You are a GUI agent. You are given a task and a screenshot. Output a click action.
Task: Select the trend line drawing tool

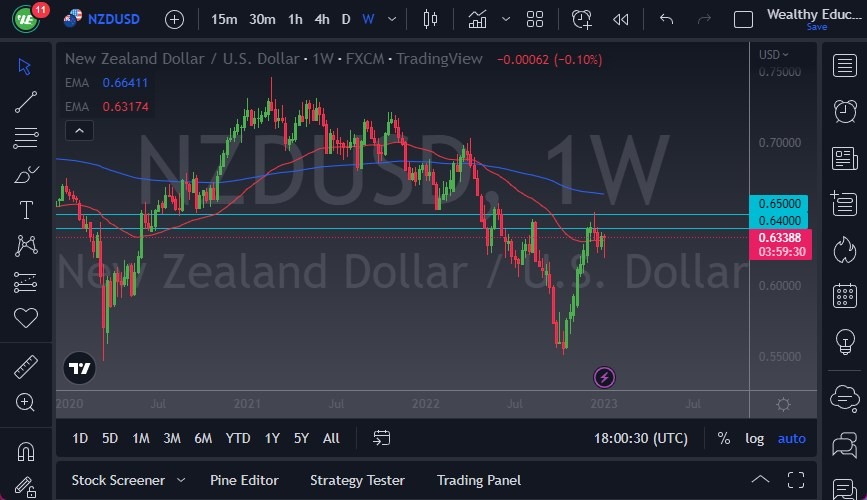26,101
